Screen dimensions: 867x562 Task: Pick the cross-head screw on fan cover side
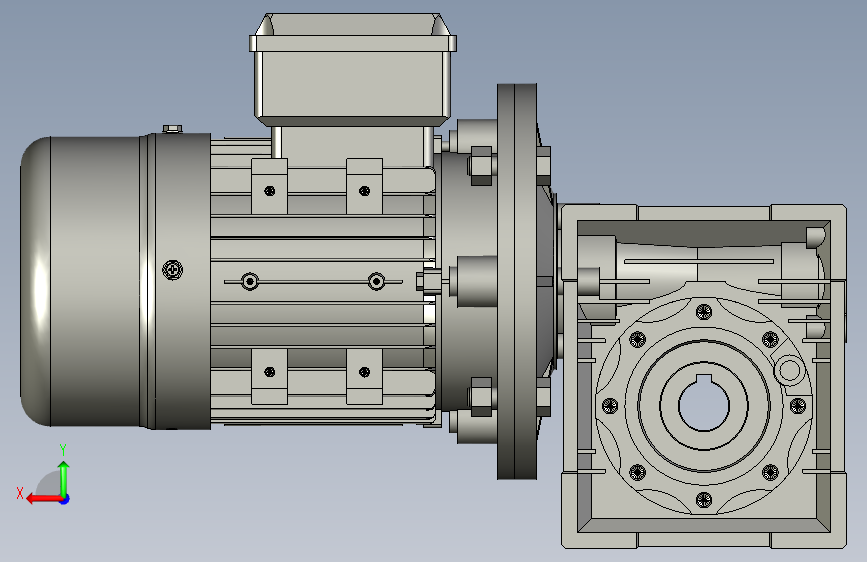[173, 270]
